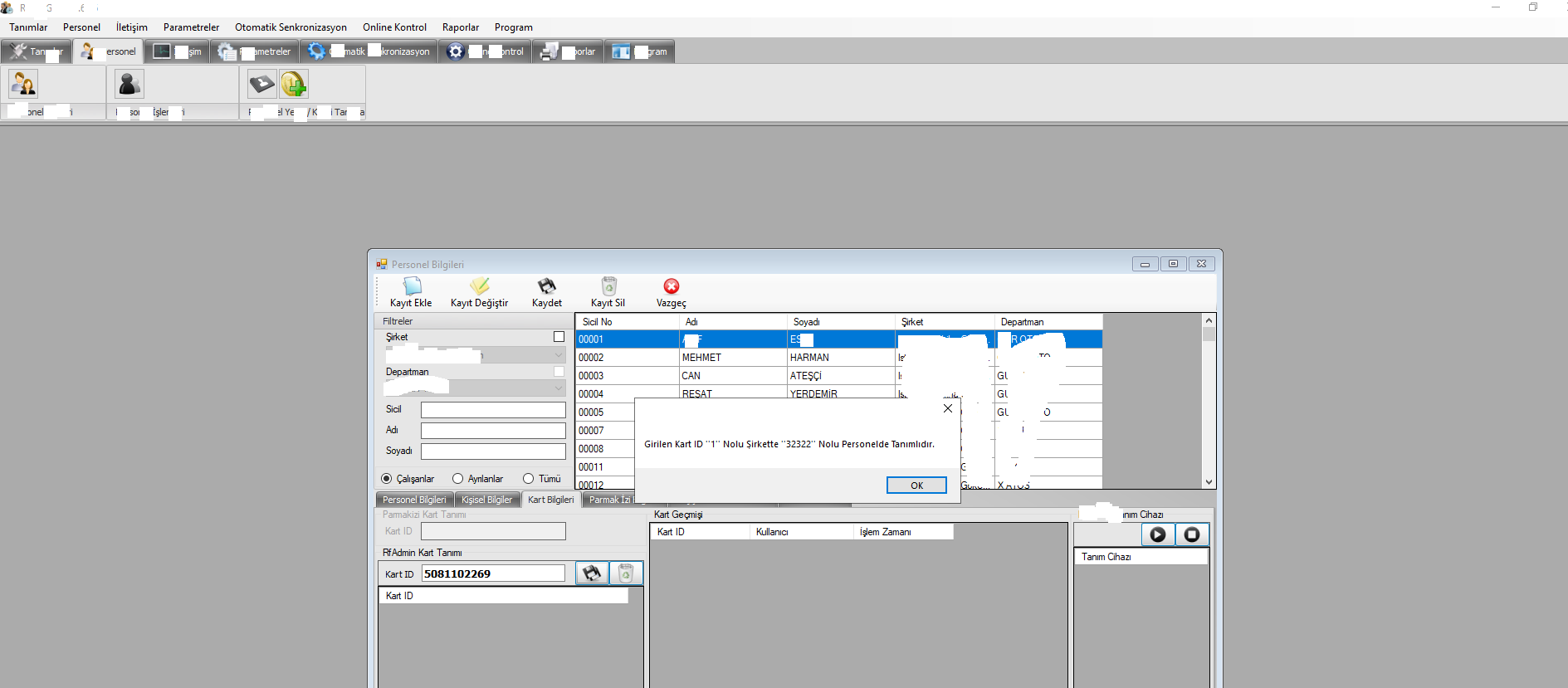The height and width of the screenshot is (688, 1568).
Task: Click the Soyadı filter input field
Action: point(493,451)
